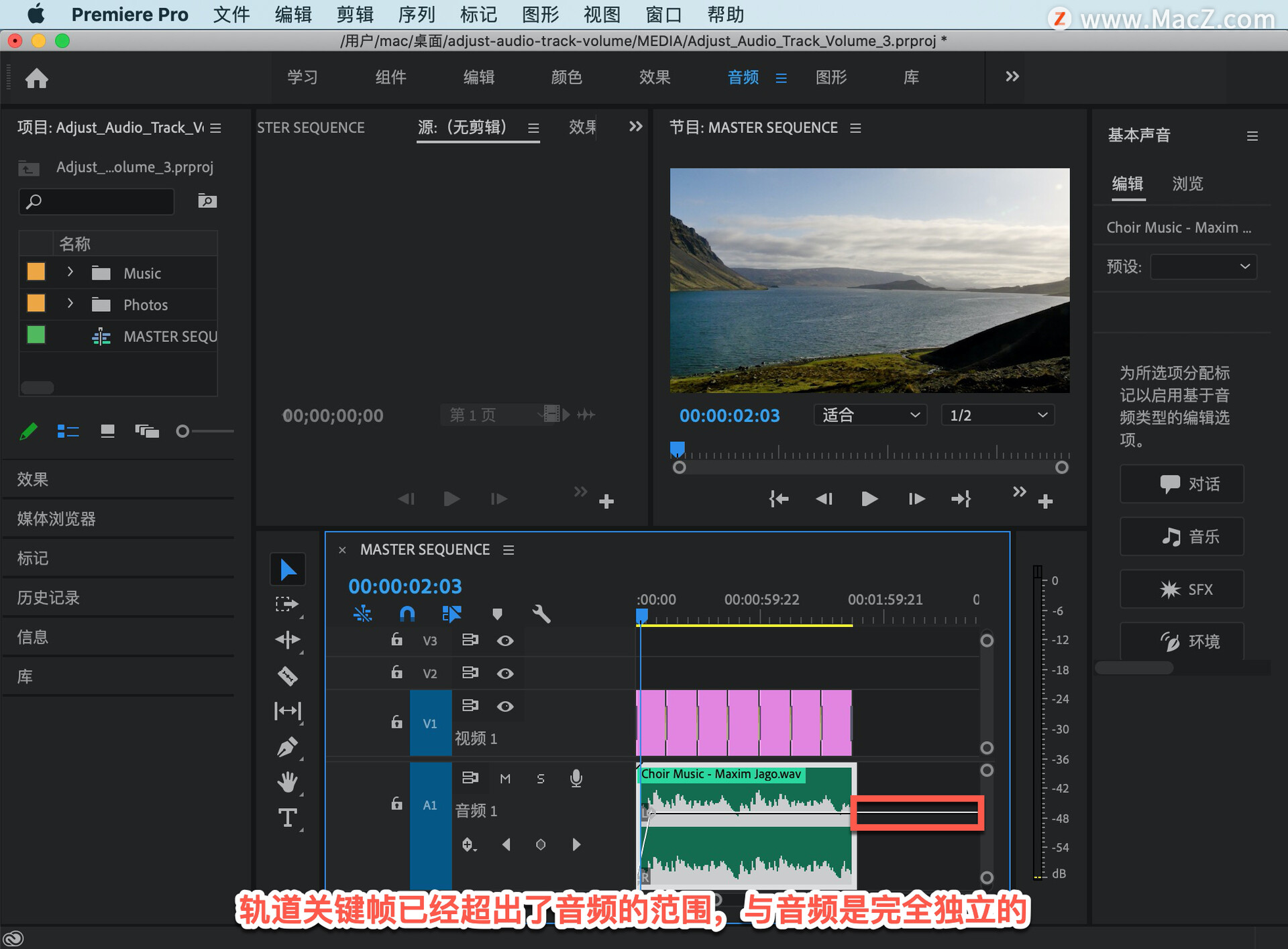
Task: Go to In point in program monitor
Action: (x=779, y=499)
